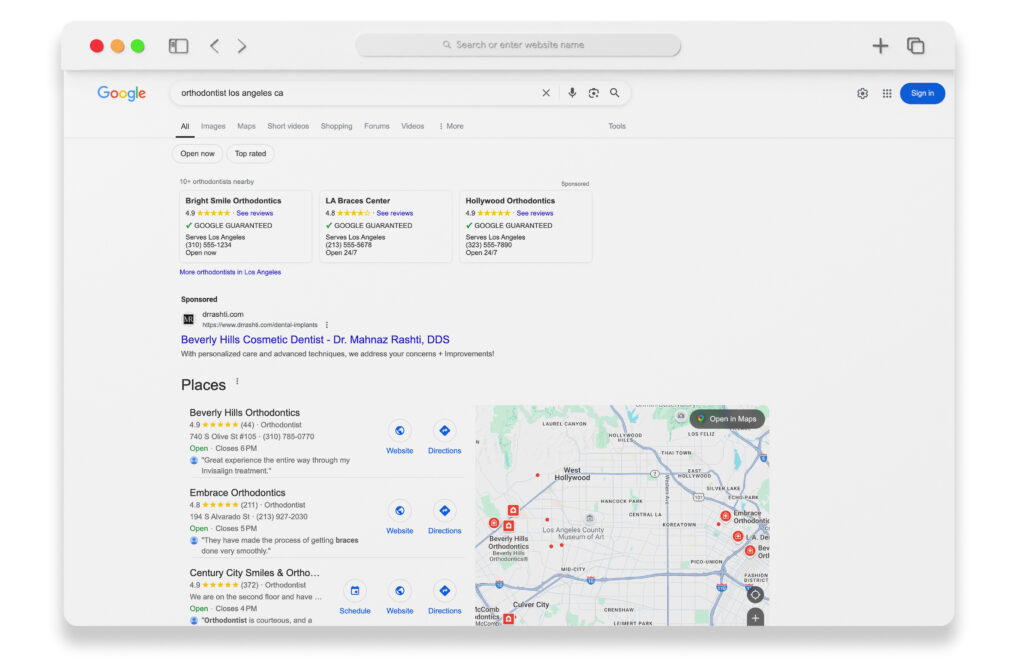Open Hollywood Orthodontics listing title

click(510, 201)
